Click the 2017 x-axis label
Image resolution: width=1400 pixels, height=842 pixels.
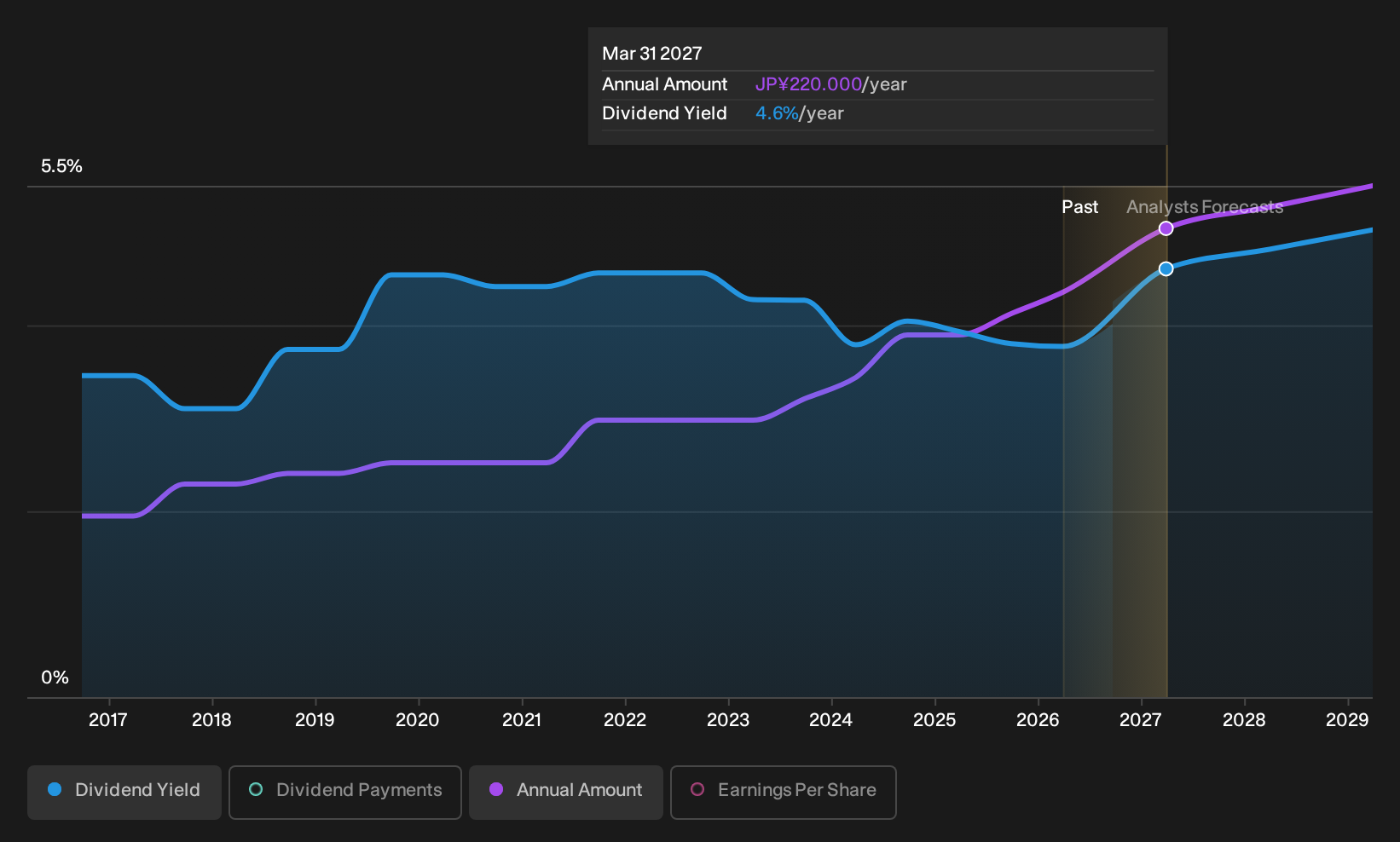tap(108, 720)
